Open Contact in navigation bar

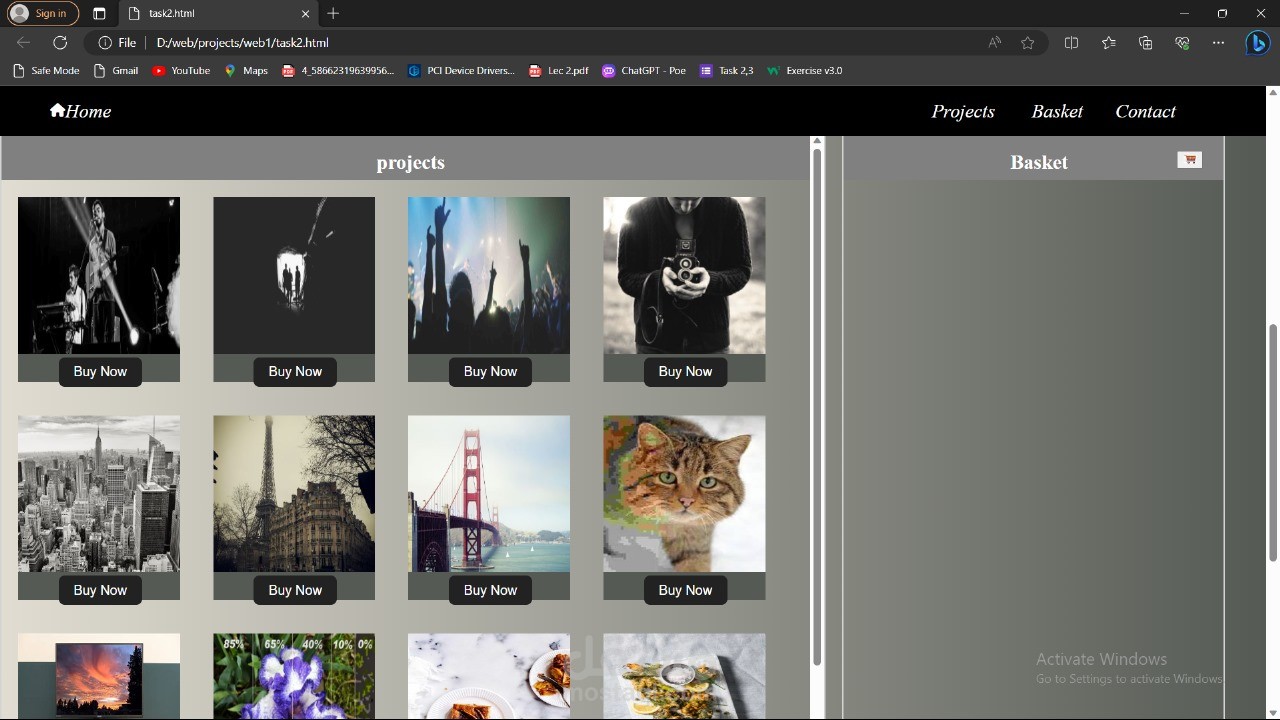[x=1145, y=111]
